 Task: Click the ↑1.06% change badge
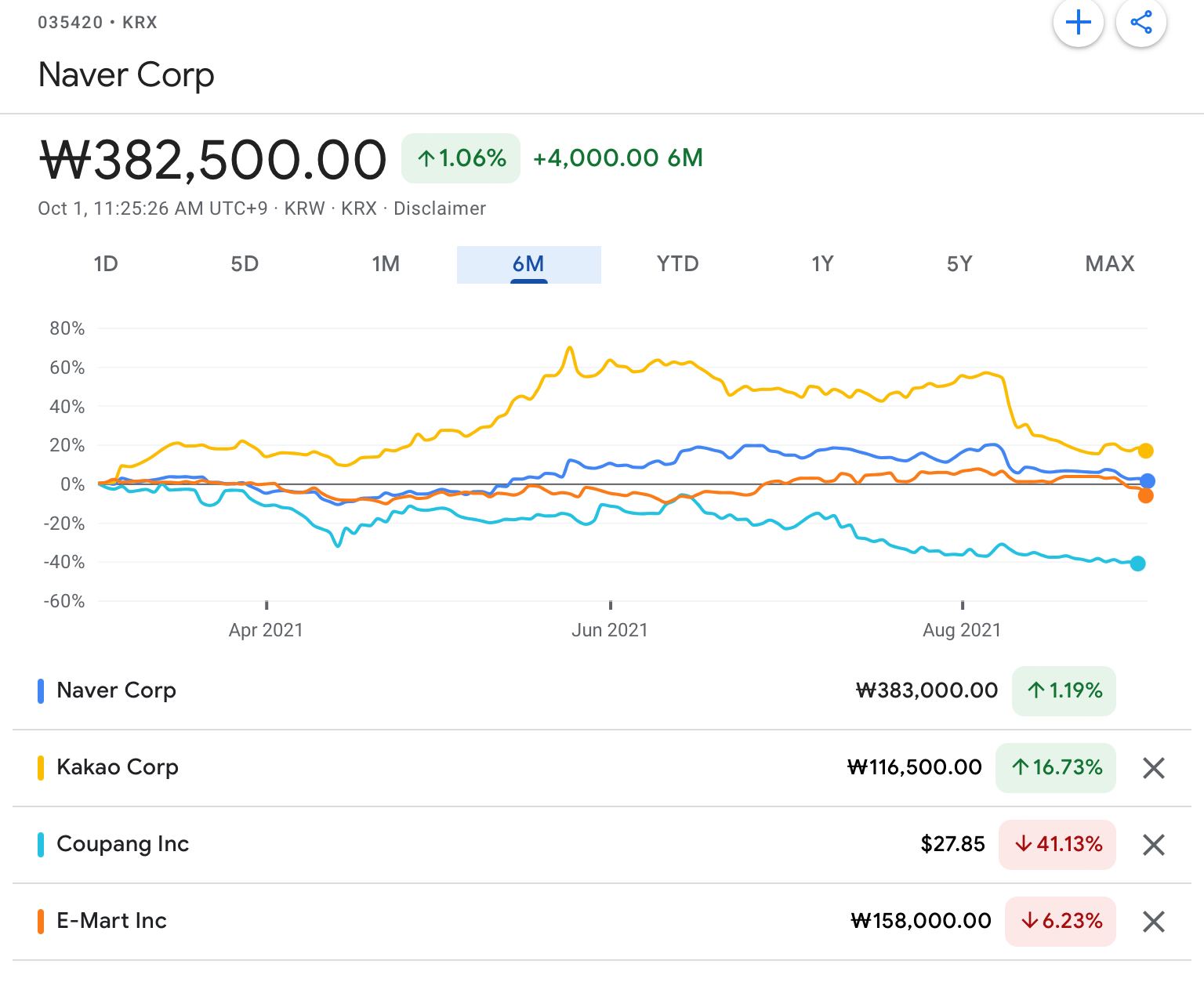pos(461,158)
